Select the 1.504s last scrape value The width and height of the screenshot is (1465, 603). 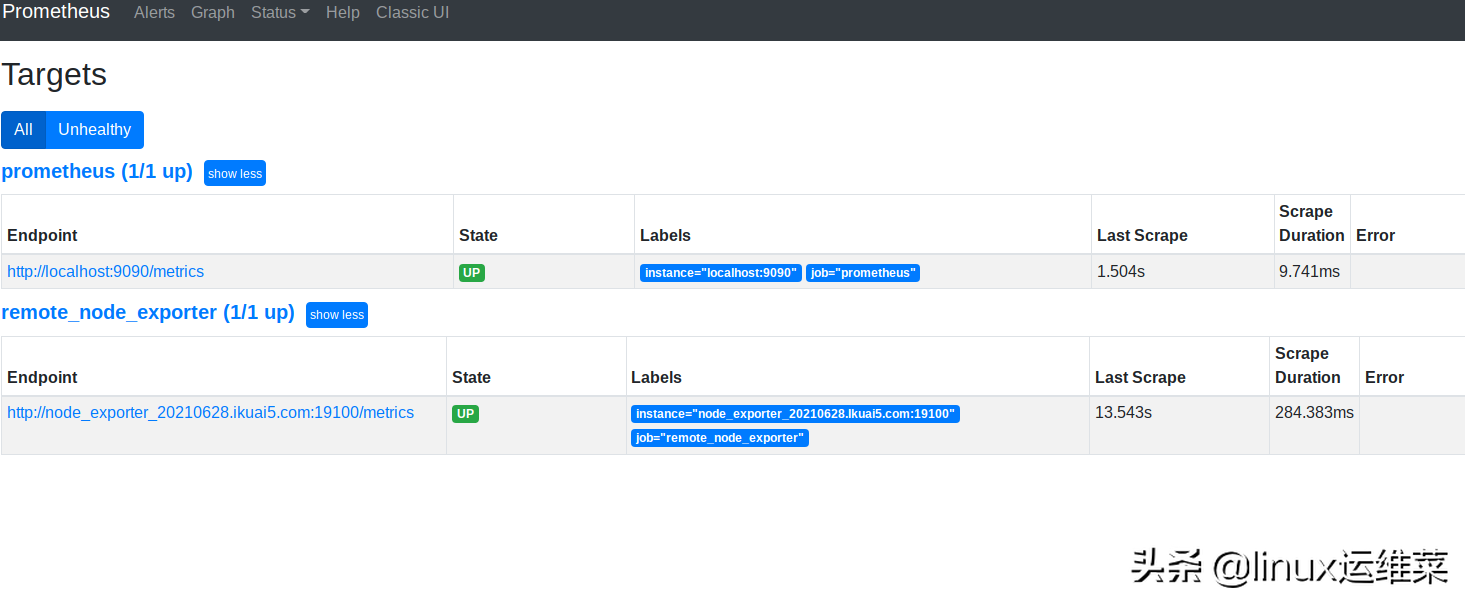pos(1121,271)
